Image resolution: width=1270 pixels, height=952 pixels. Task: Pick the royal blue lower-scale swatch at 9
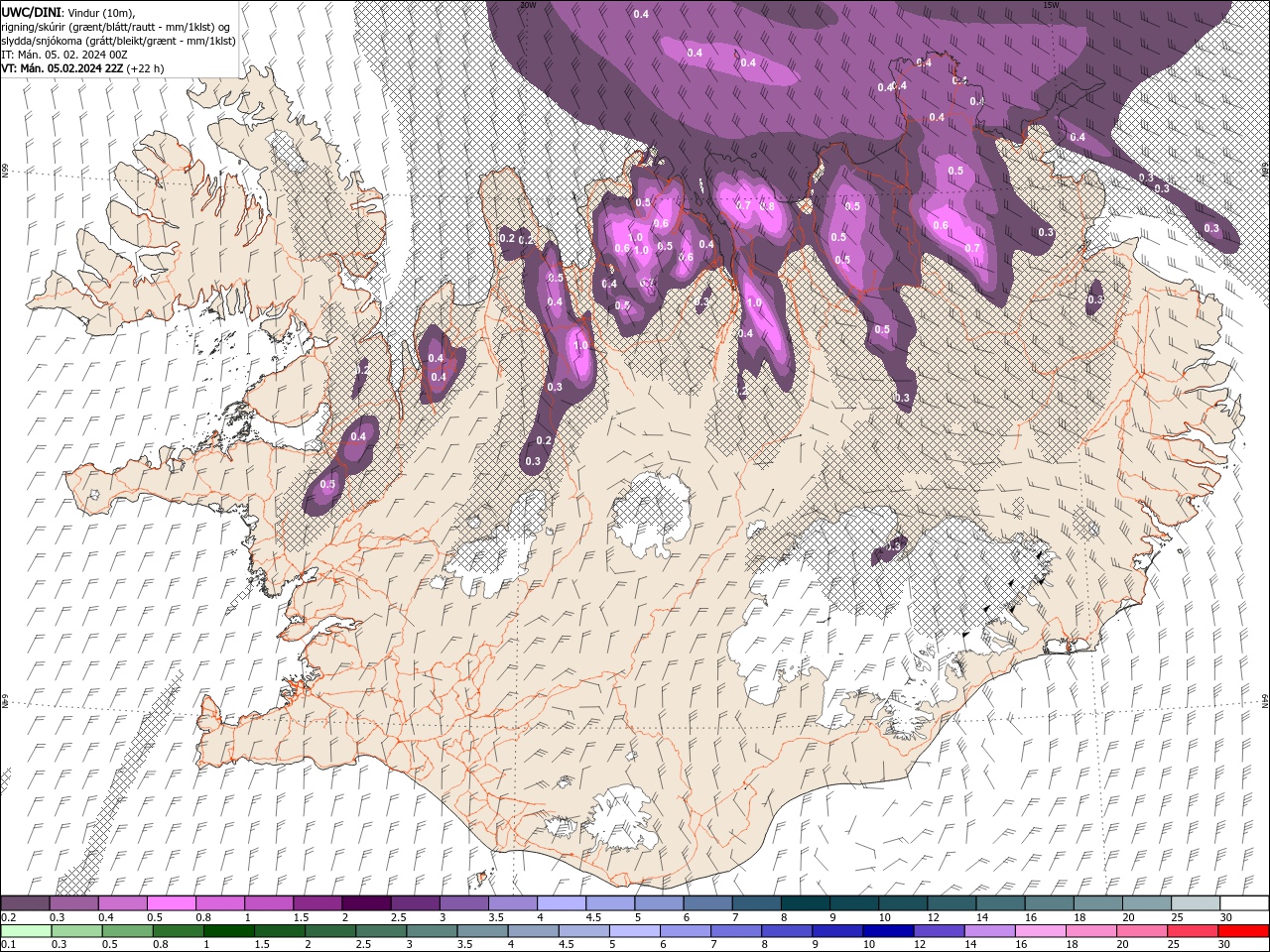[837, 931]
